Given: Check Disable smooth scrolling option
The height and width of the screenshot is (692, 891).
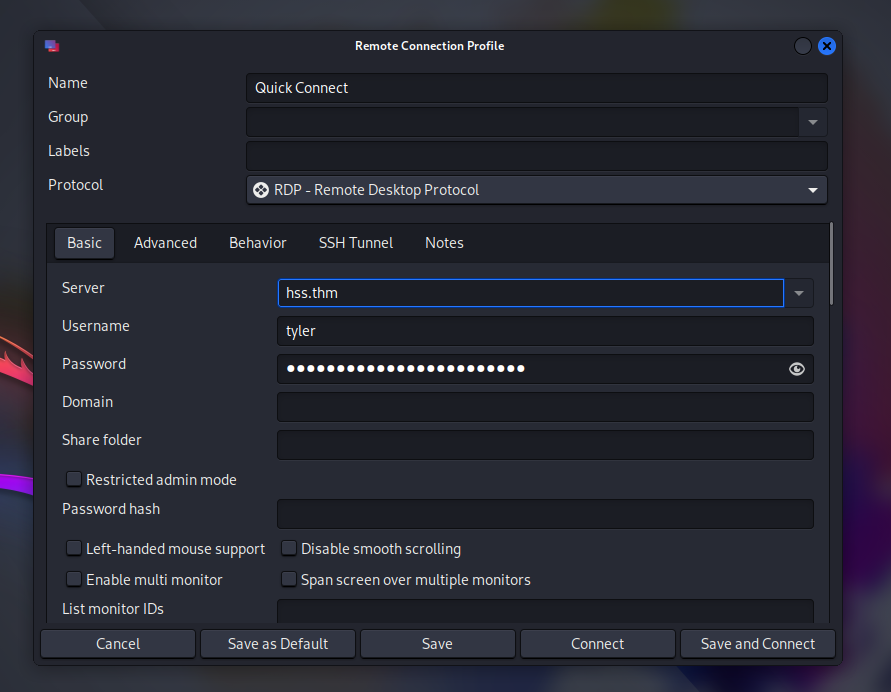Looking at the screenshot, I should (x=289, y=549).
